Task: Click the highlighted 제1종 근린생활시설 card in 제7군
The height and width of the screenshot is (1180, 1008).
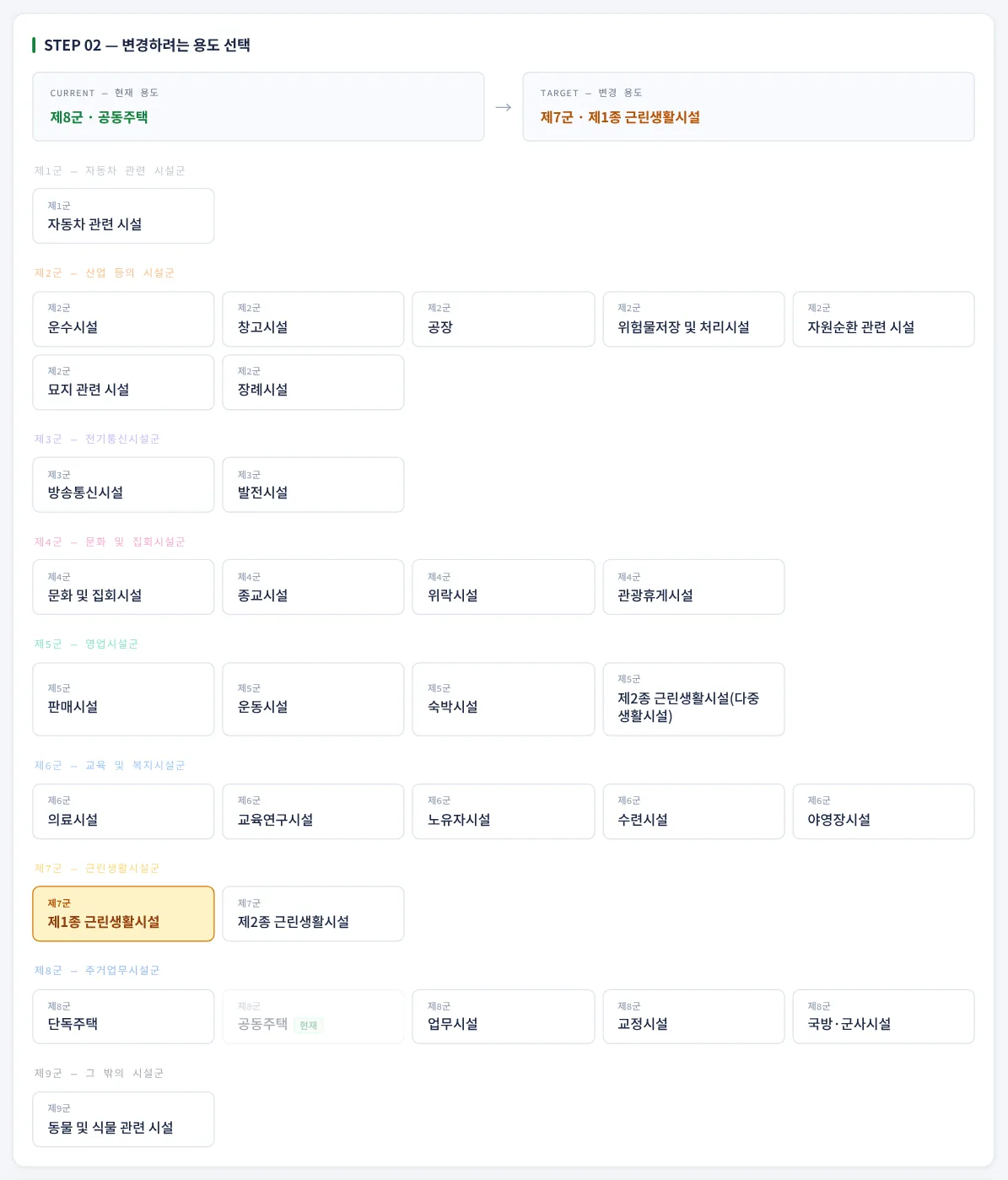Action: pos(123,913)
